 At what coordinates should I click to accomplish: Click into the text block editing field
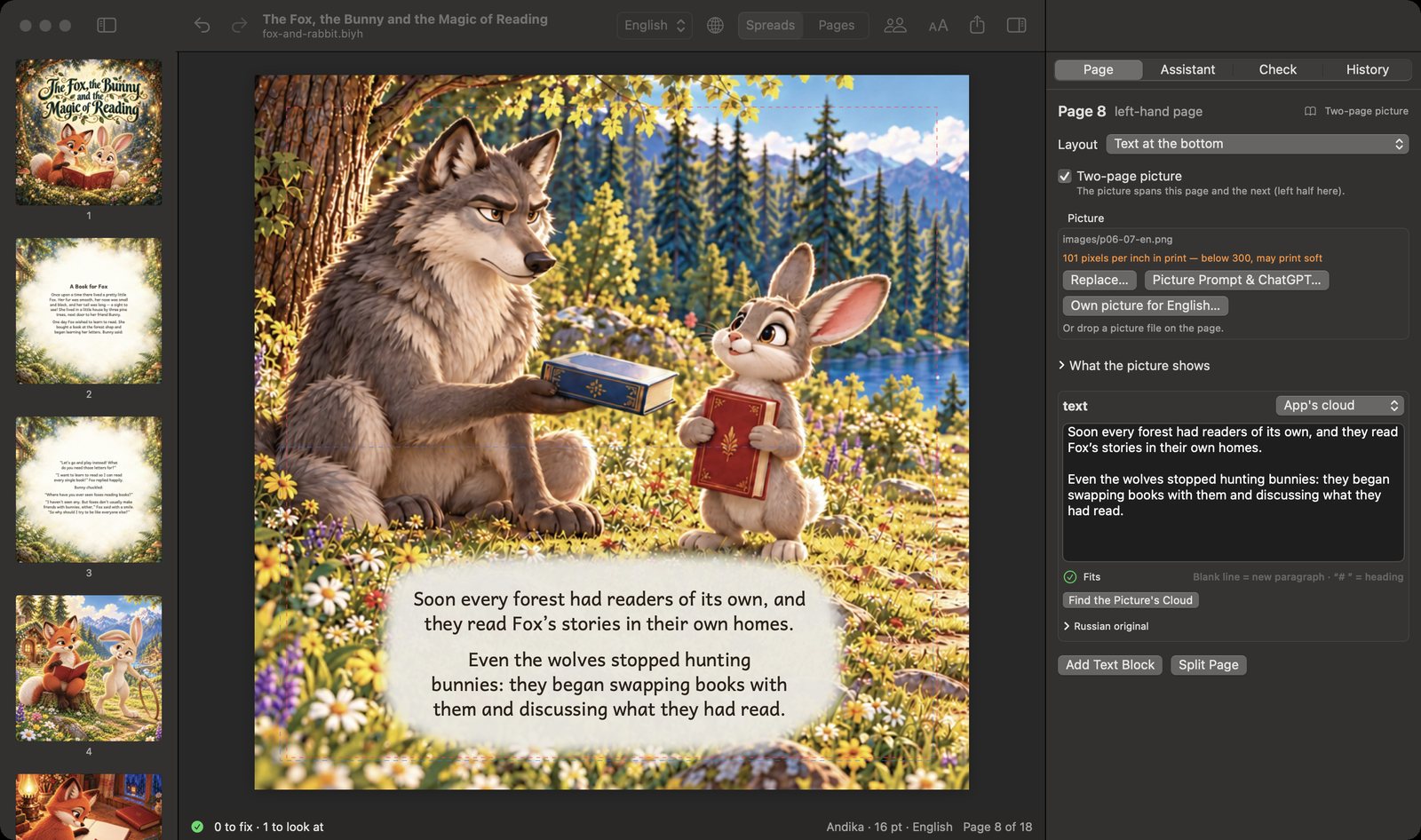(x=1233, y=493)
